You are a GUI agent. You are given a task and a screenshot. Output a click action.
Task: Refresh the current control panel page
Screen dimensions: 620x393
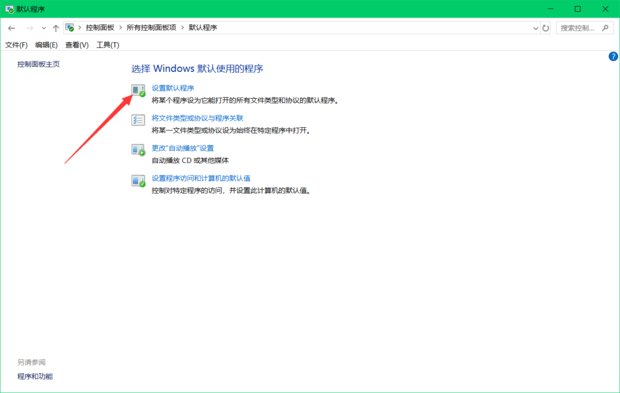(546, 28)
